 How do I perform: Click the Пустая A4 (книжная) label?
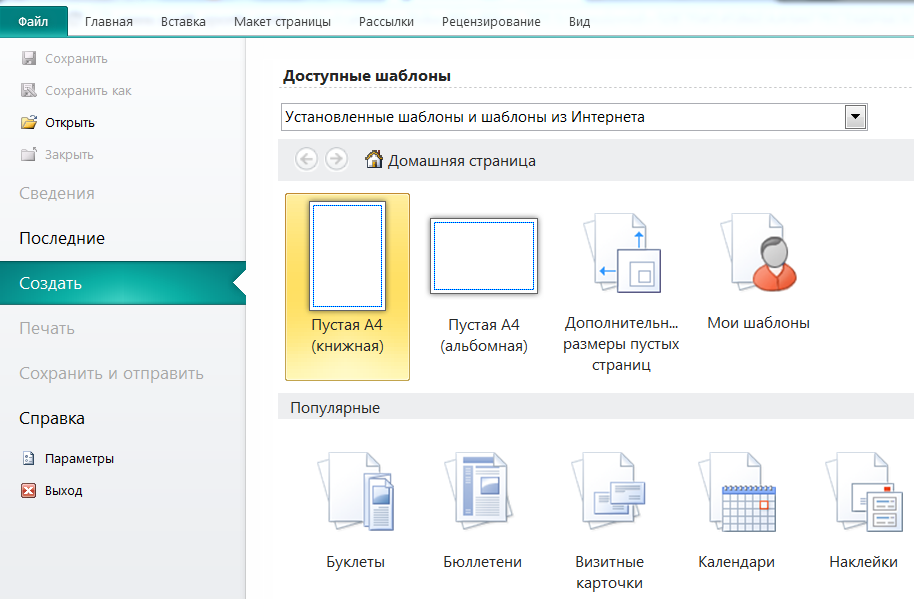click(x=347, y=335)
